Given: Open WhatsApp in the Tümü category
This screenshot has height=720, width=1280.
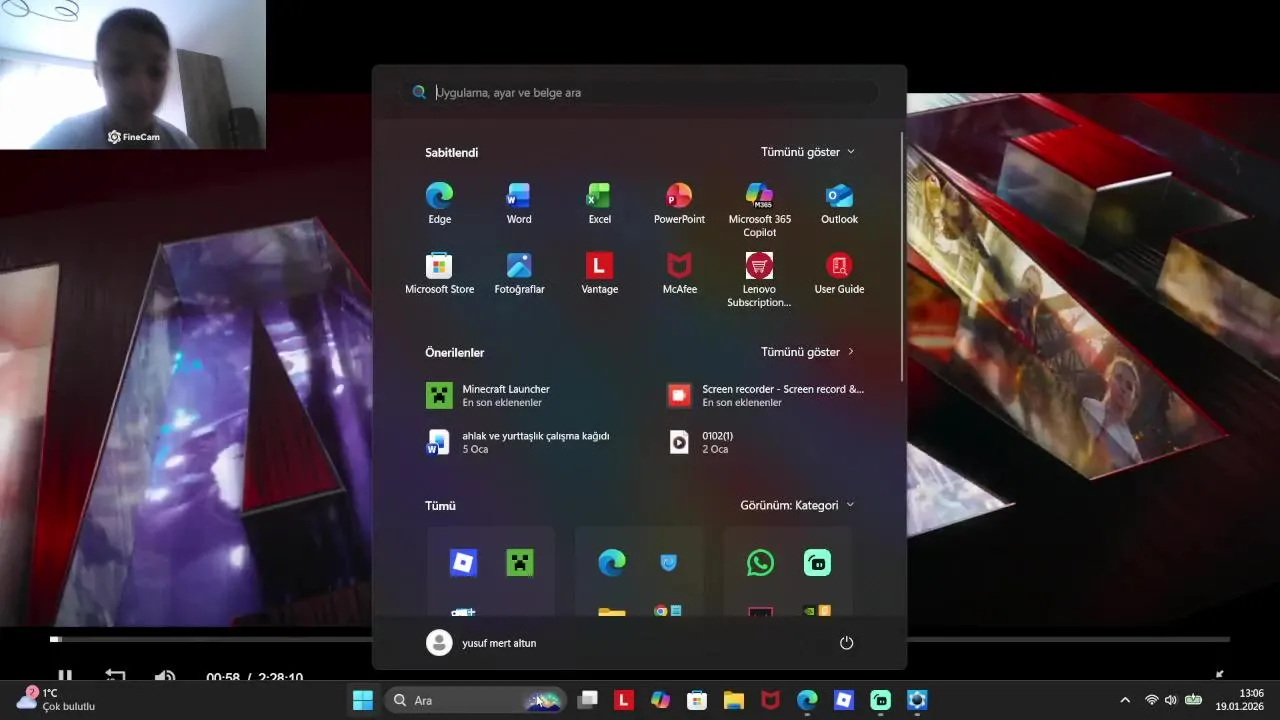Looking at the screenshot, I should pos(760,563).
